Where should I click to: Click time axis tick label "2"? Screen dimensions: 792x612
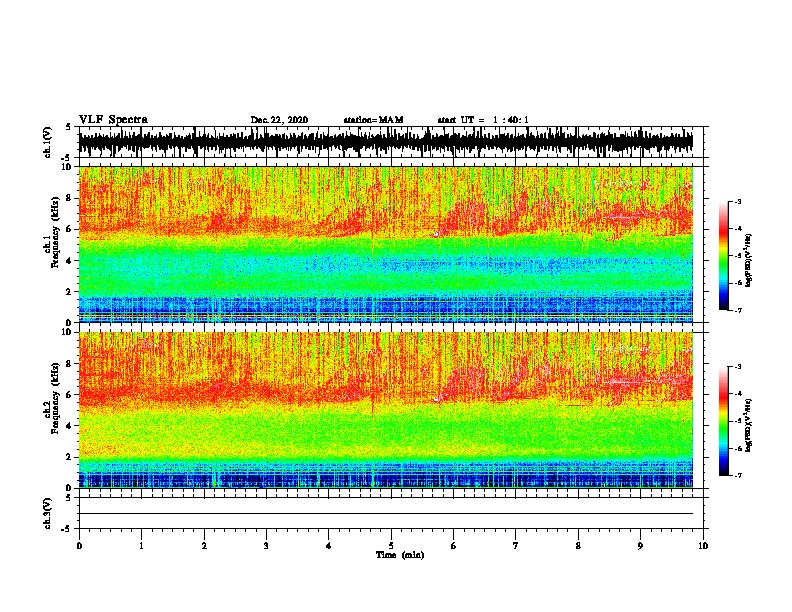(204, 546)
